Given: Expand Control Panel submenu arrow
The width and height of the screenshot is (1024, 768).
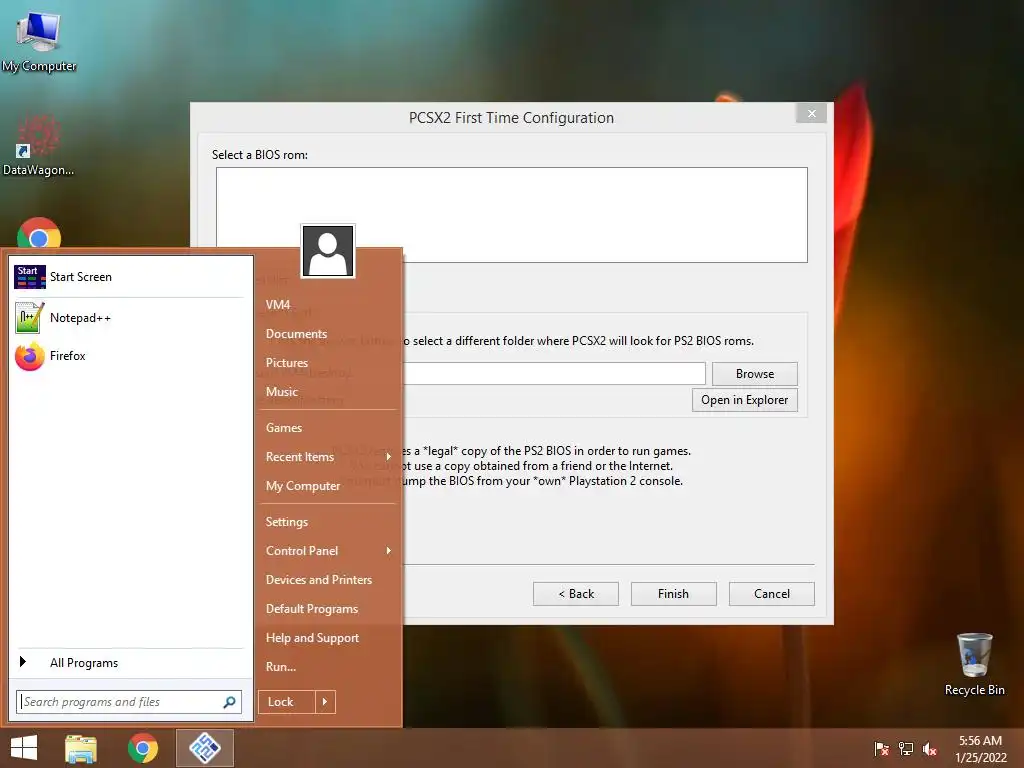Looking at the screenshot, I should [389, 551].
